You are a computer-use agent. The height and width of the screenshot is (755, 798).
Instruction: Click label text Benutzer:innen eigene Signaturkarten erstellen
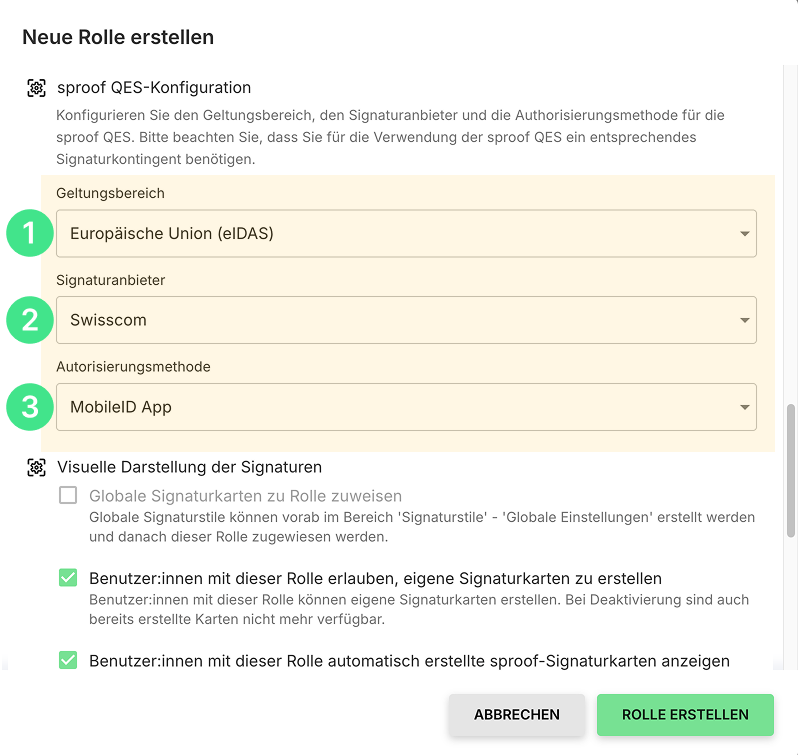point(375,578)
